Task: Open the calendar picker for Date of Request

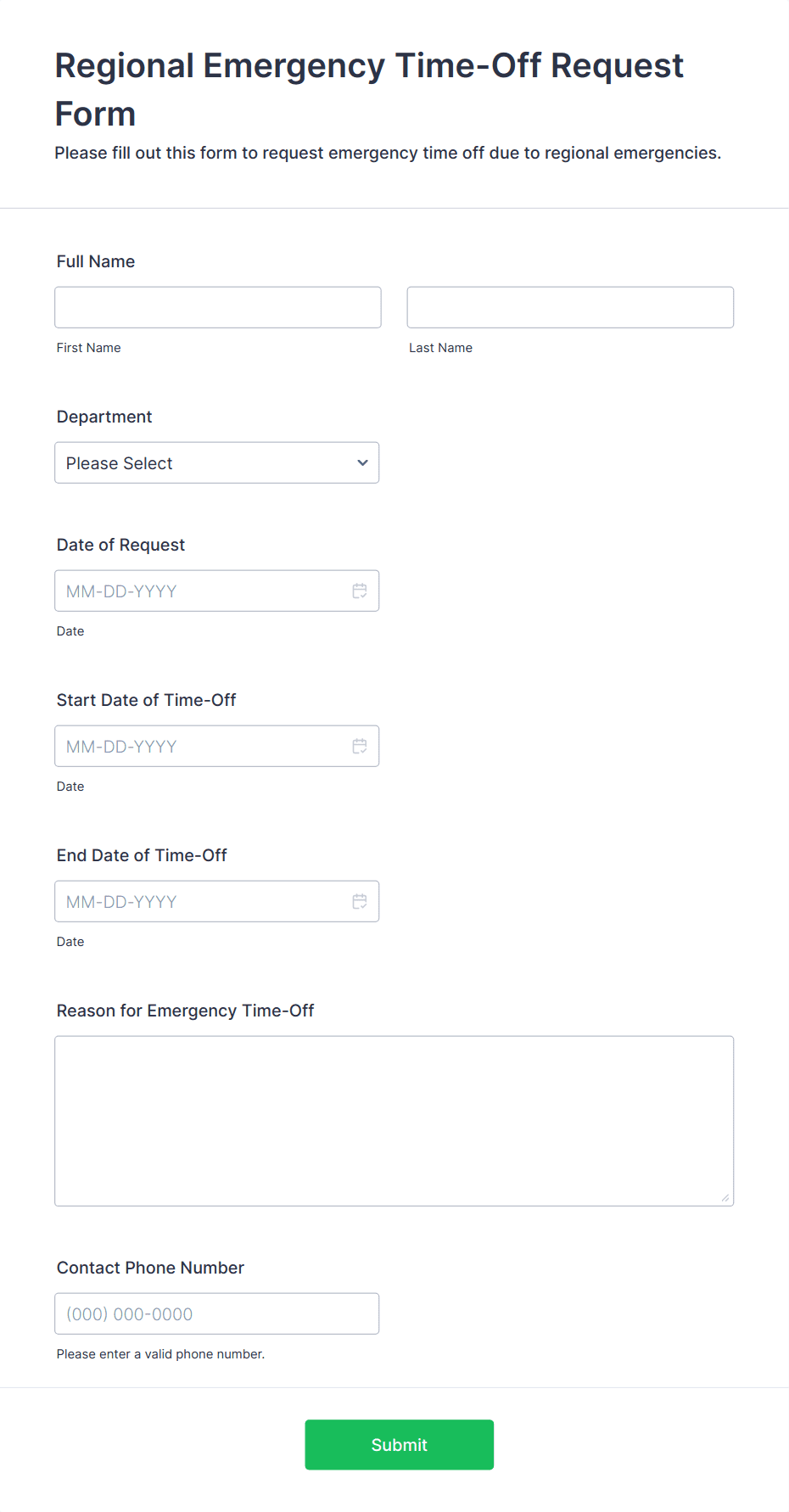Action: pyautogui.click(x=360, y=591)
